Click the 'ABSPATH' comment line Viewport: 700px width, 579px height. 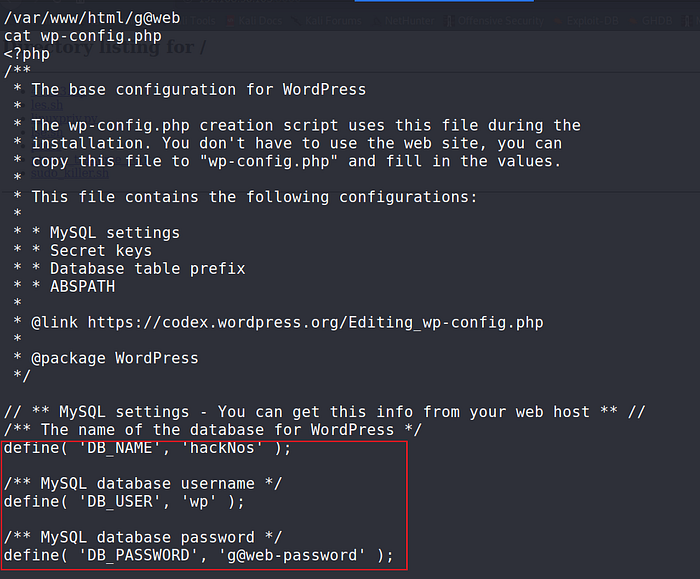82,286
